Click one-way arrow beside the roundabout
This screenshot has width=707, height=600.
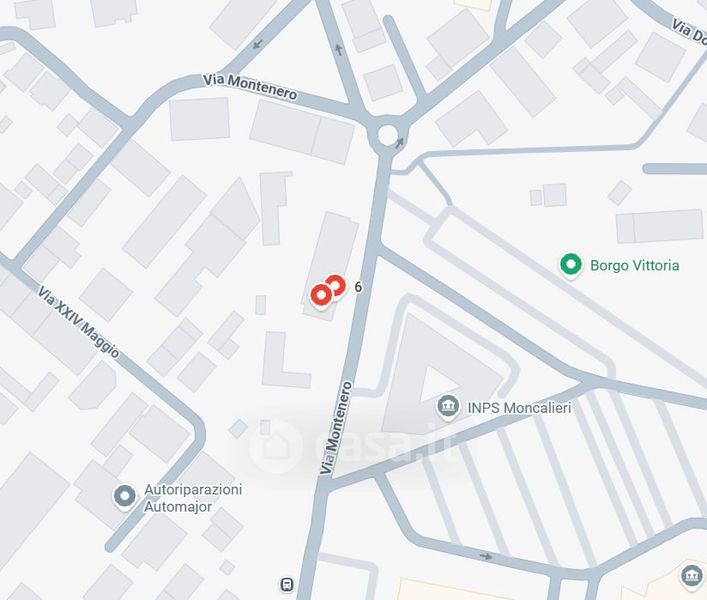[399, 143]
